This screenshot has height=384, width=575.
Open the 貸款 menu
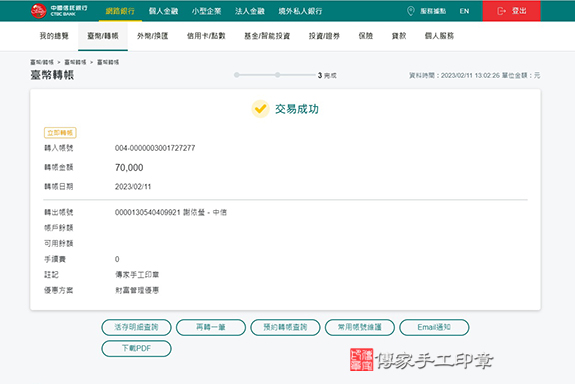[399, 36]
